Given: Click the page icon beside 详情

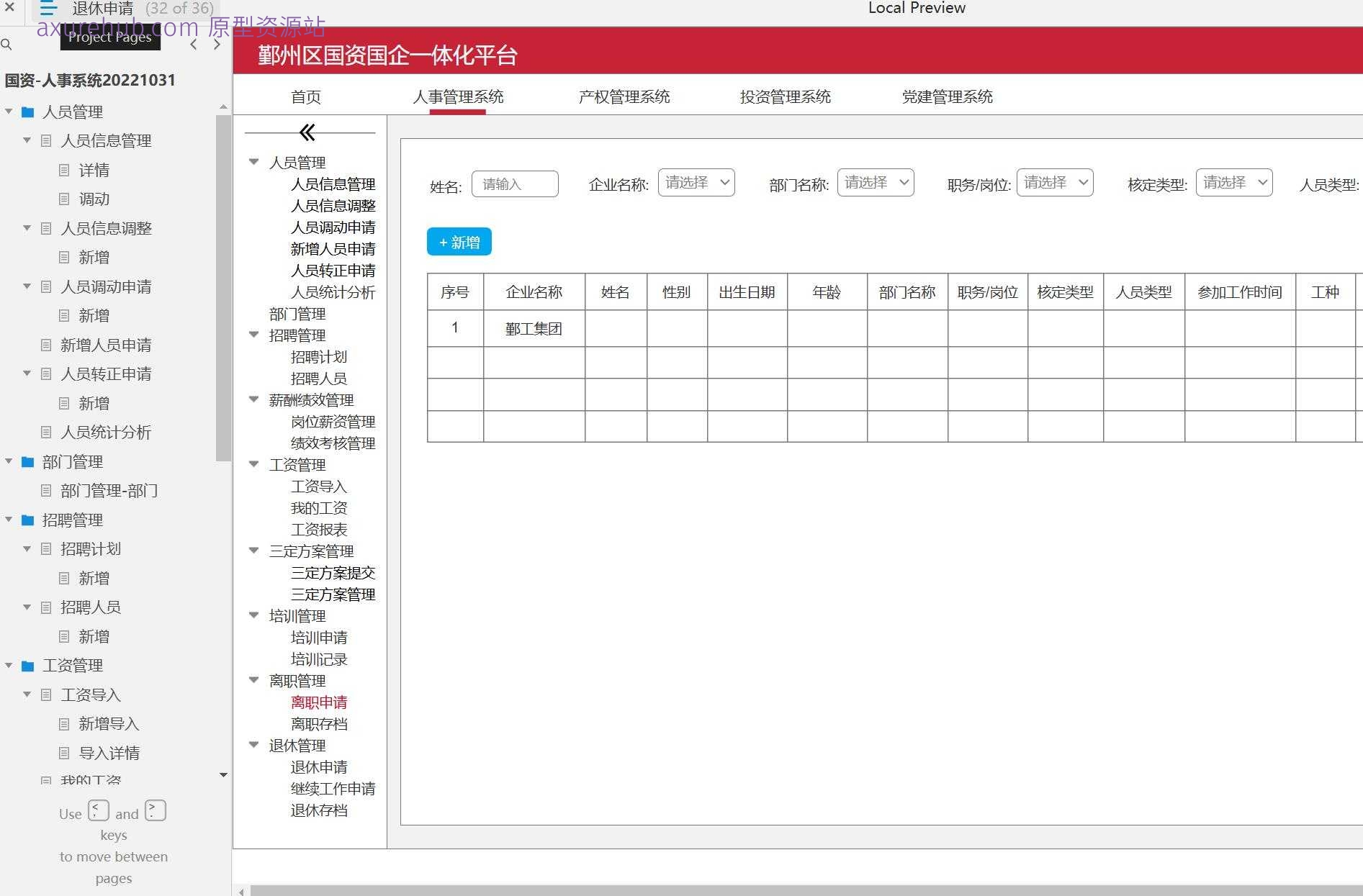Looking at the screenshot, I should click(64, 170).
